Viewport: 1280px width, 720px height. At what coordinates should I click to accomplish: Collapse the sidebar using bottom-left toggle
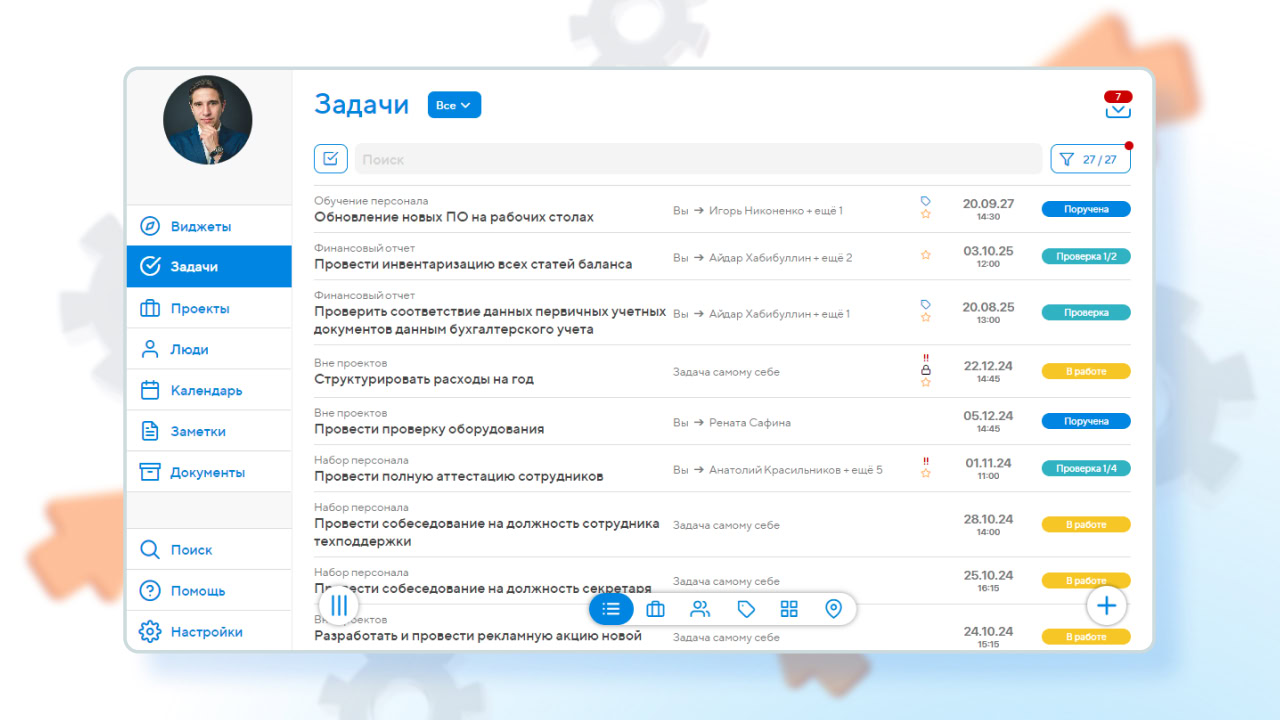(x=338, y=605)
